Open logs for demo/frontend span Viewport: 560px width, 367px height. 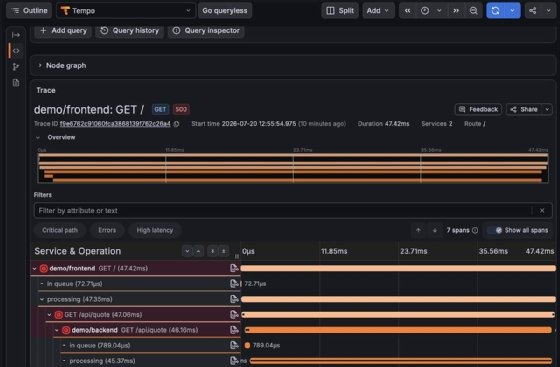(x=234, y=268)
